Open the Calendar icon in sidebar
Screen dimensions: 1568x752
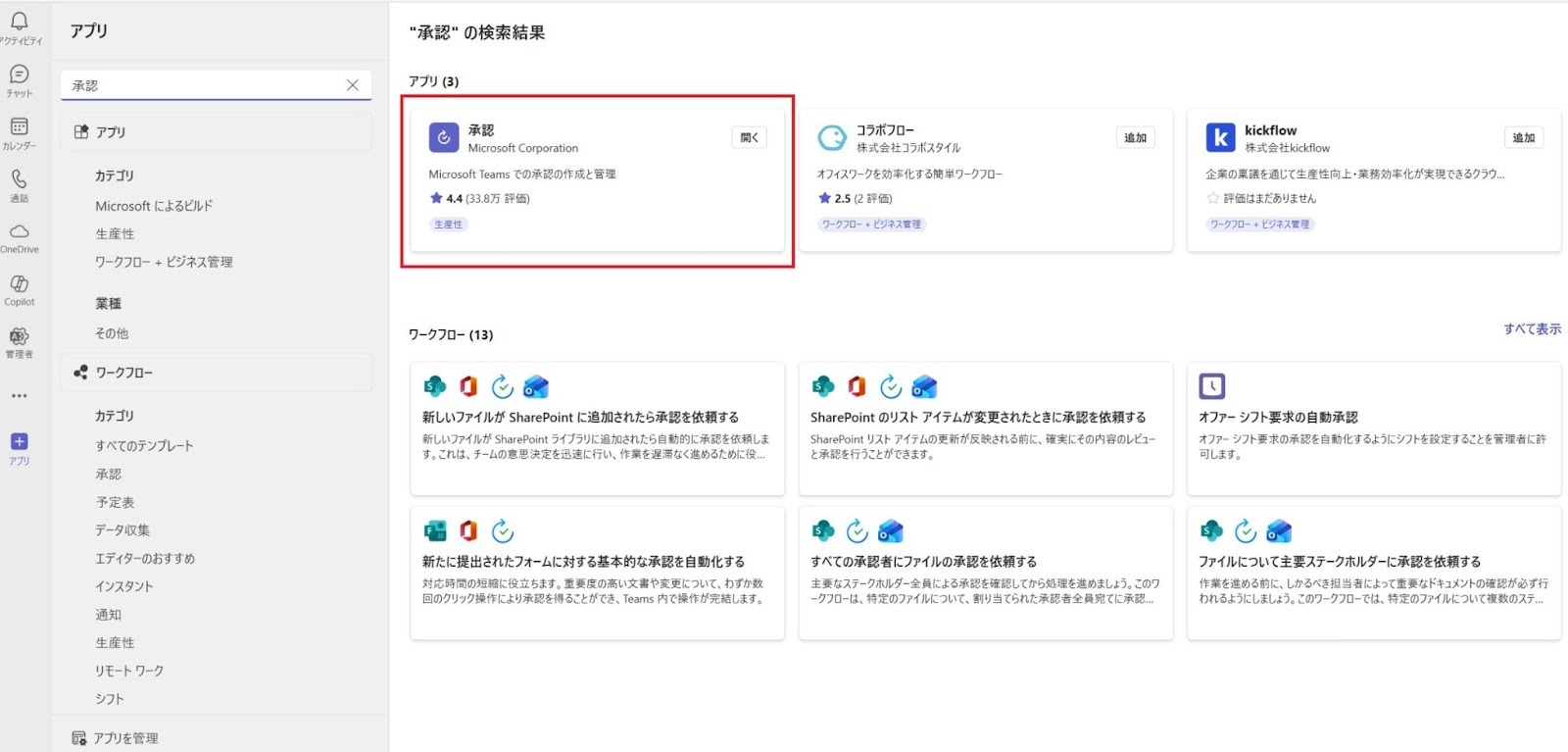[19, 126]
